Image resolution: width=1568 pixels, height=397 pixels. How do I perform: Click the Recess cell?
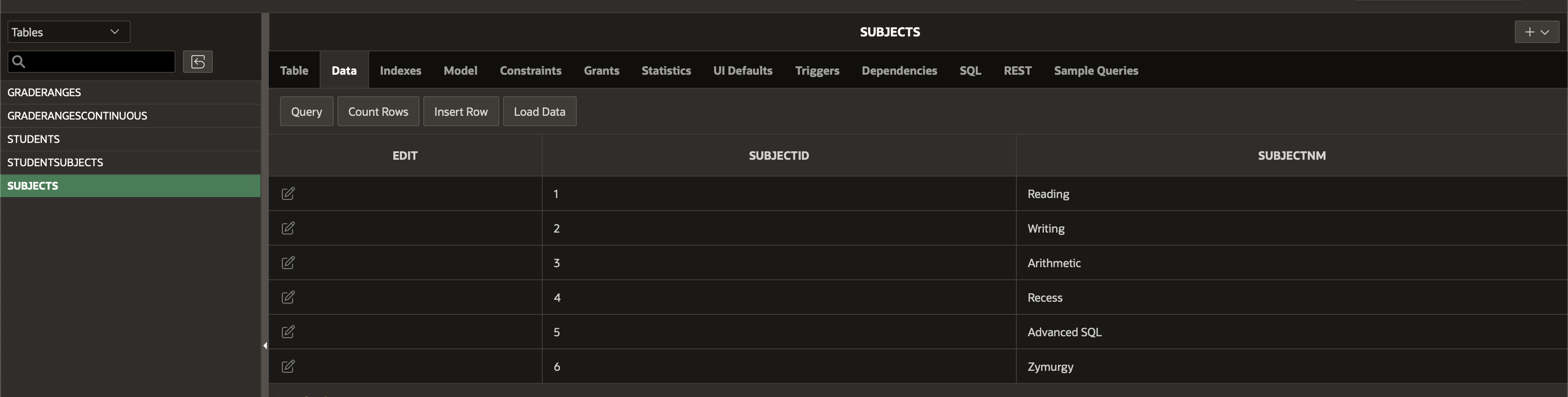pyautogui.click(x=1292, y=297)
